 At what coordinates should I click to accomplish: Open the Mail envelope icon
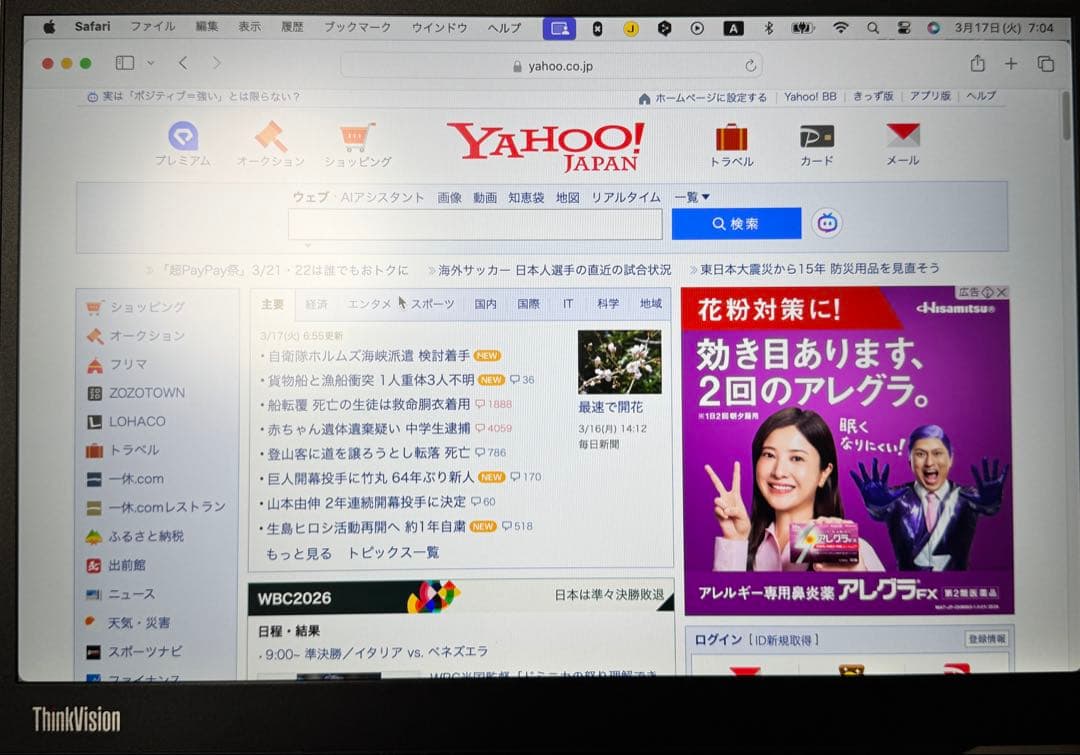(x=903, y=136)
